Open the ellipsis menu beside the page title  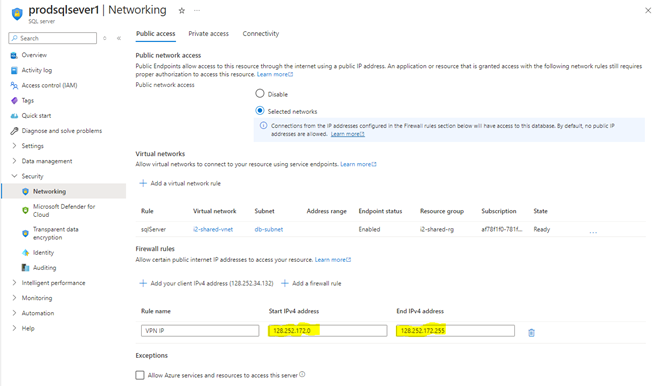pyautogui.click(x=197, y=10)
